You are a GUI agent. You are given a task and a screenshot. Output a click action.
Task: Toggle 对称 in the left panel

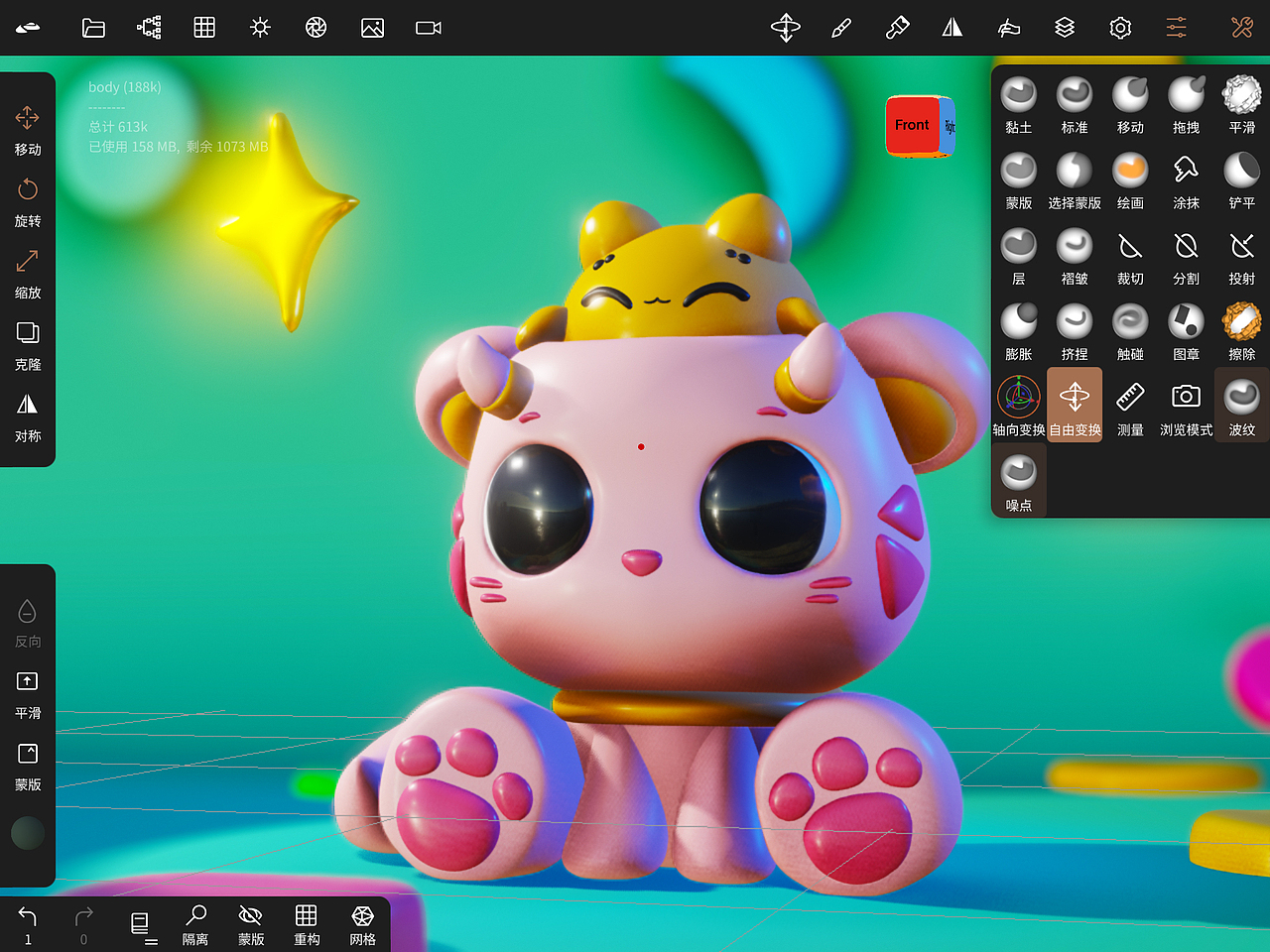click(x=28, y=416)
